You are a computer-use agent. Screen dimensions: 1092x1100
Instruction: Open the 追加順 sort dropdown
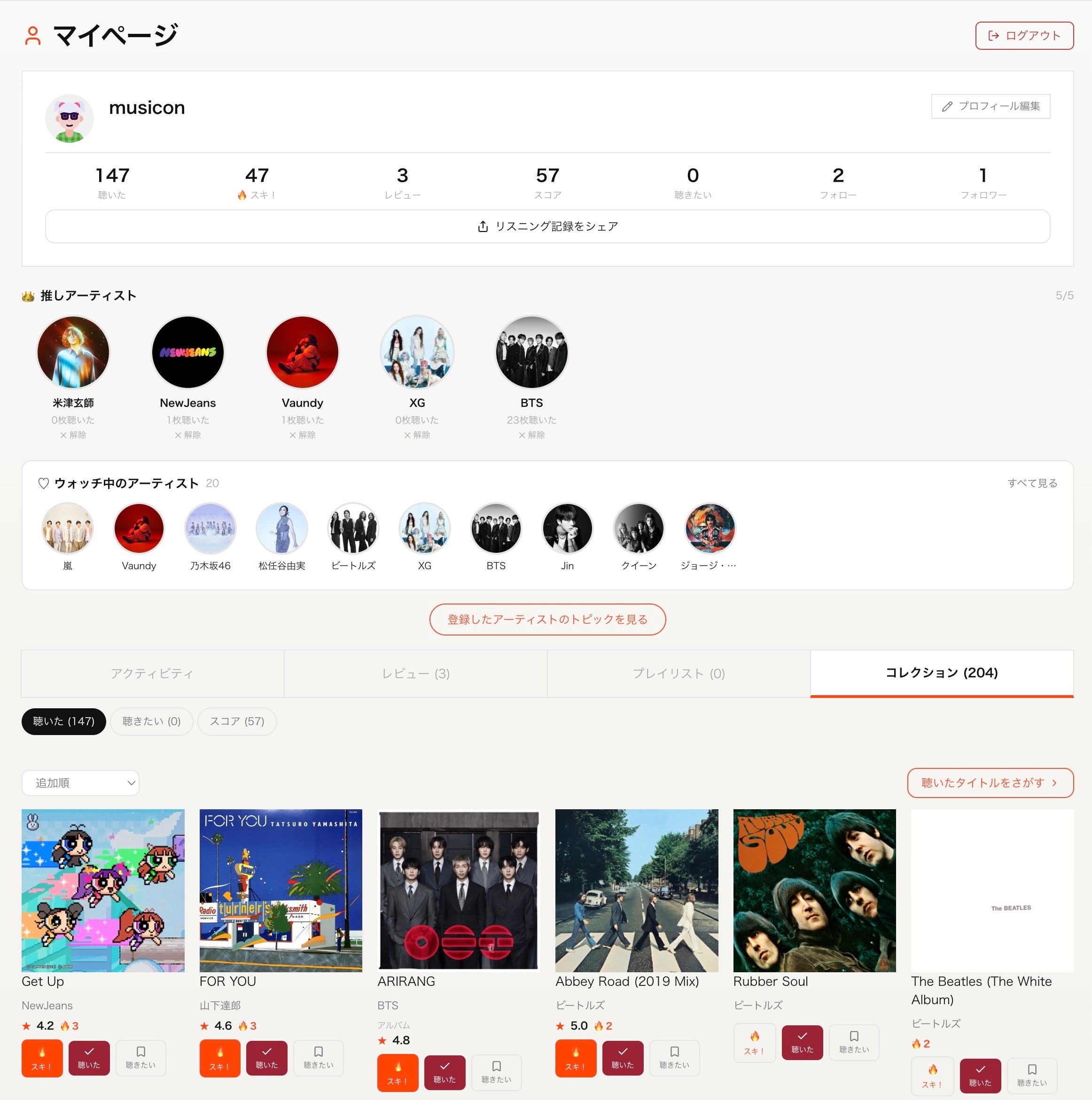click(x=80, y=783)
